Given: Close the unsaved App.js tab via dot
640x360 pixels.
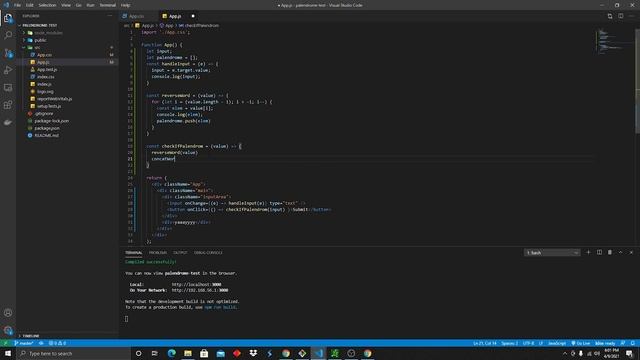Looking at the screenshot, I should click(x=193, y=16).
